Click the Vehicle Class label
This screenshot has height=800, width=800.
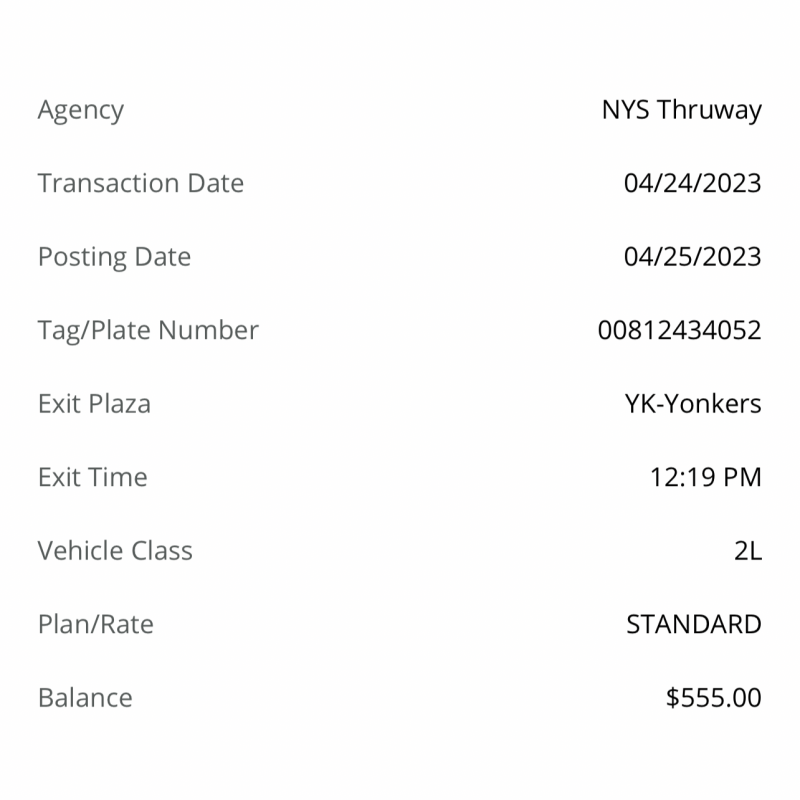115,551
